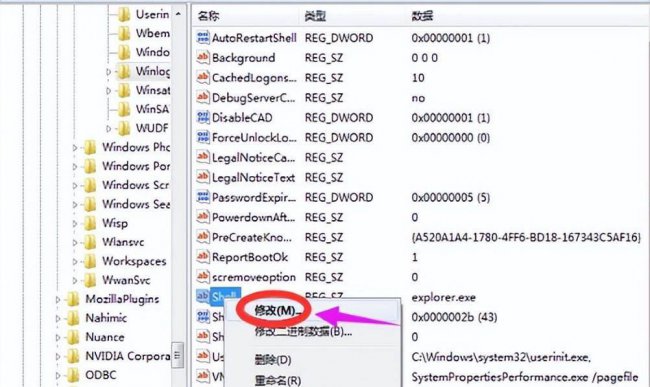This screenshot has height=387, width=650.
Task: Click PasswordExpir... REG_DWORD type cell
Action: tap(339, 198)
